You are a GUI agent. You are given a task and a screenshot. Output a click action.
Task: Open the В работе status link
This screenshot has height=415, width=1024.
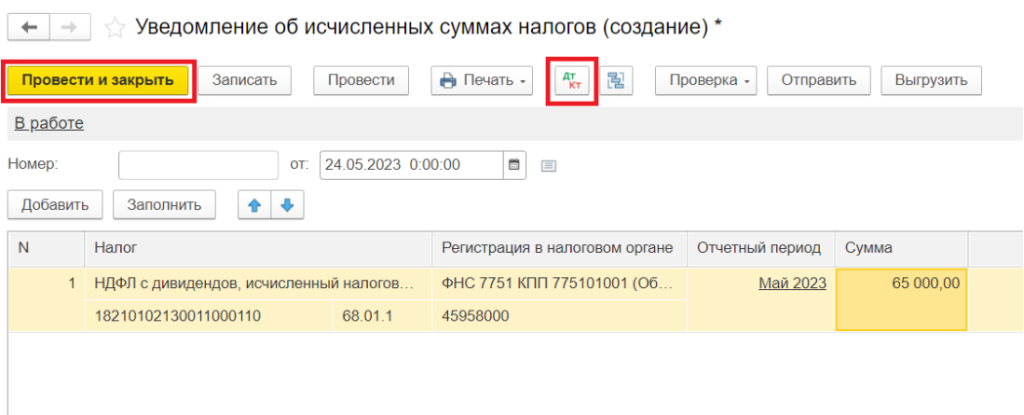coord(49,123)
